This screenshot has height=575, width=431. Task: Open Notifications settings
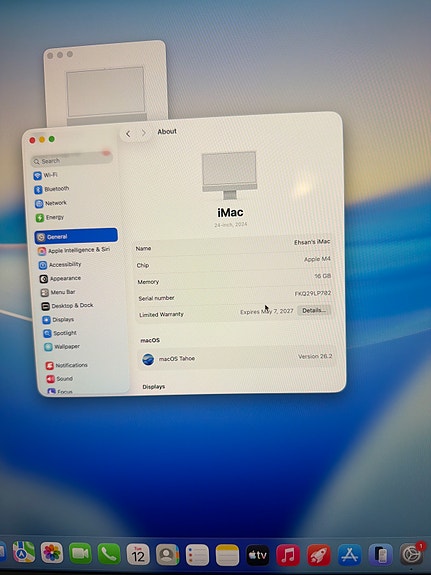coord(66,365)
